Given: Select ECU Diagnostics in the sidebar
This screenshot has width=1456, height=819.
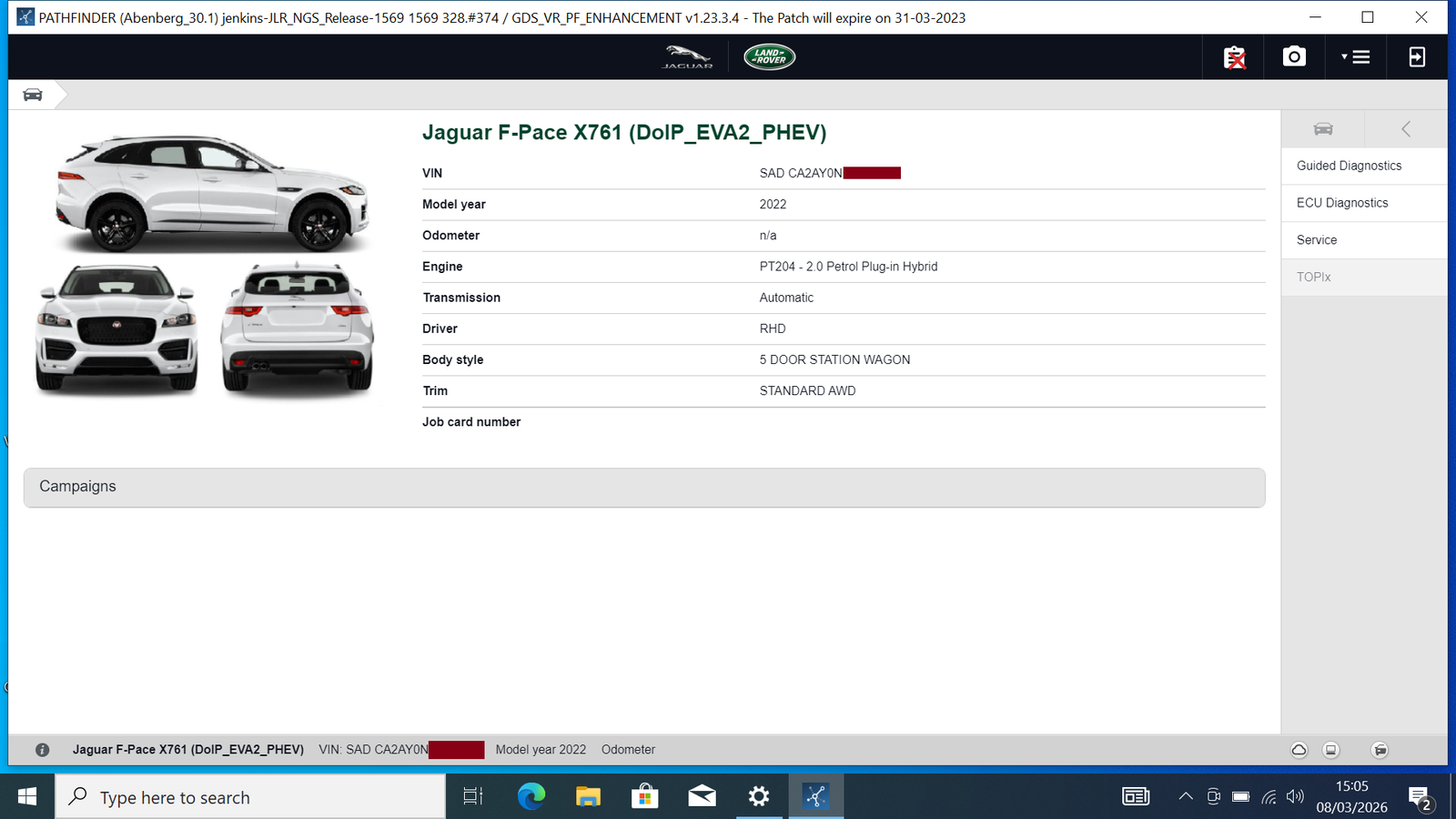Looking at the screenshot, I should pyautogui.click(x=1340, y=203).
